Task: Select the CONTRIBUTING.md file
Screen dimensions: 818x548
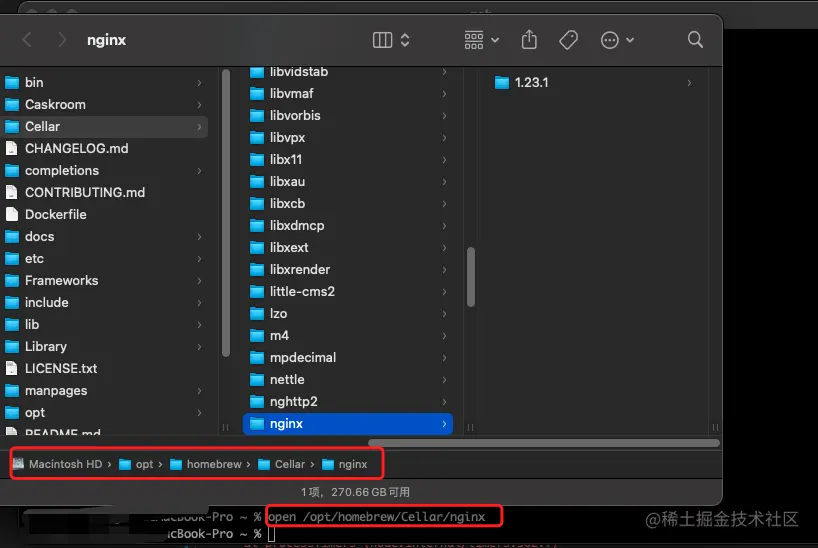Action: tap(104, 193)
